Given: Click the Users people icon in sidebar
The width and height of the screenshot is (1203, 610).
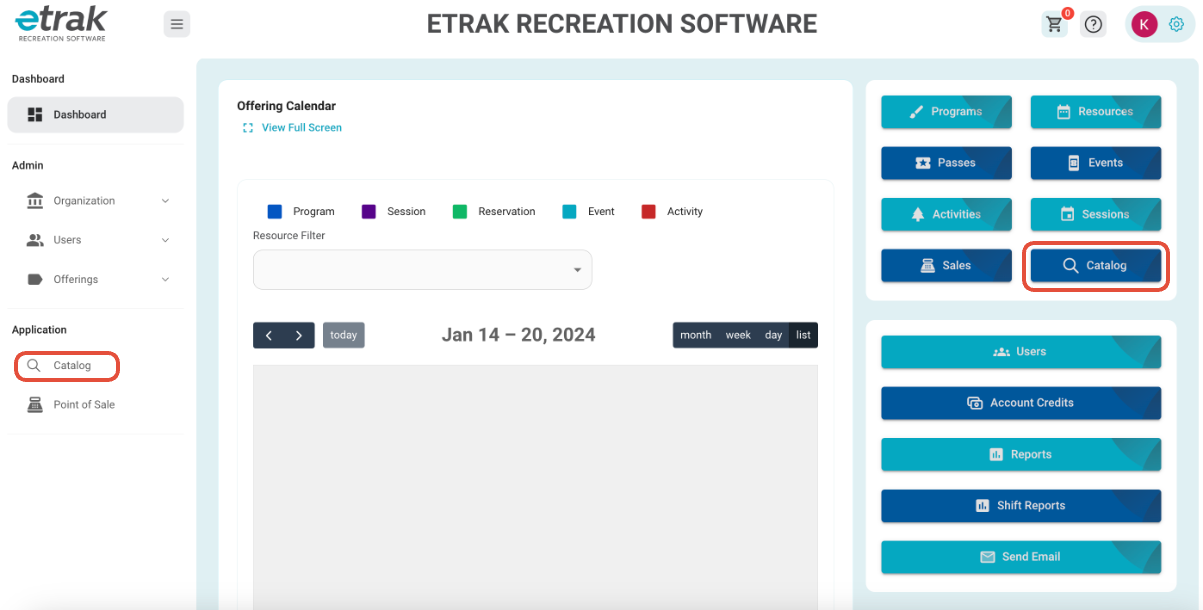Looking at the screenshot, I should click(x=35, y=240).
